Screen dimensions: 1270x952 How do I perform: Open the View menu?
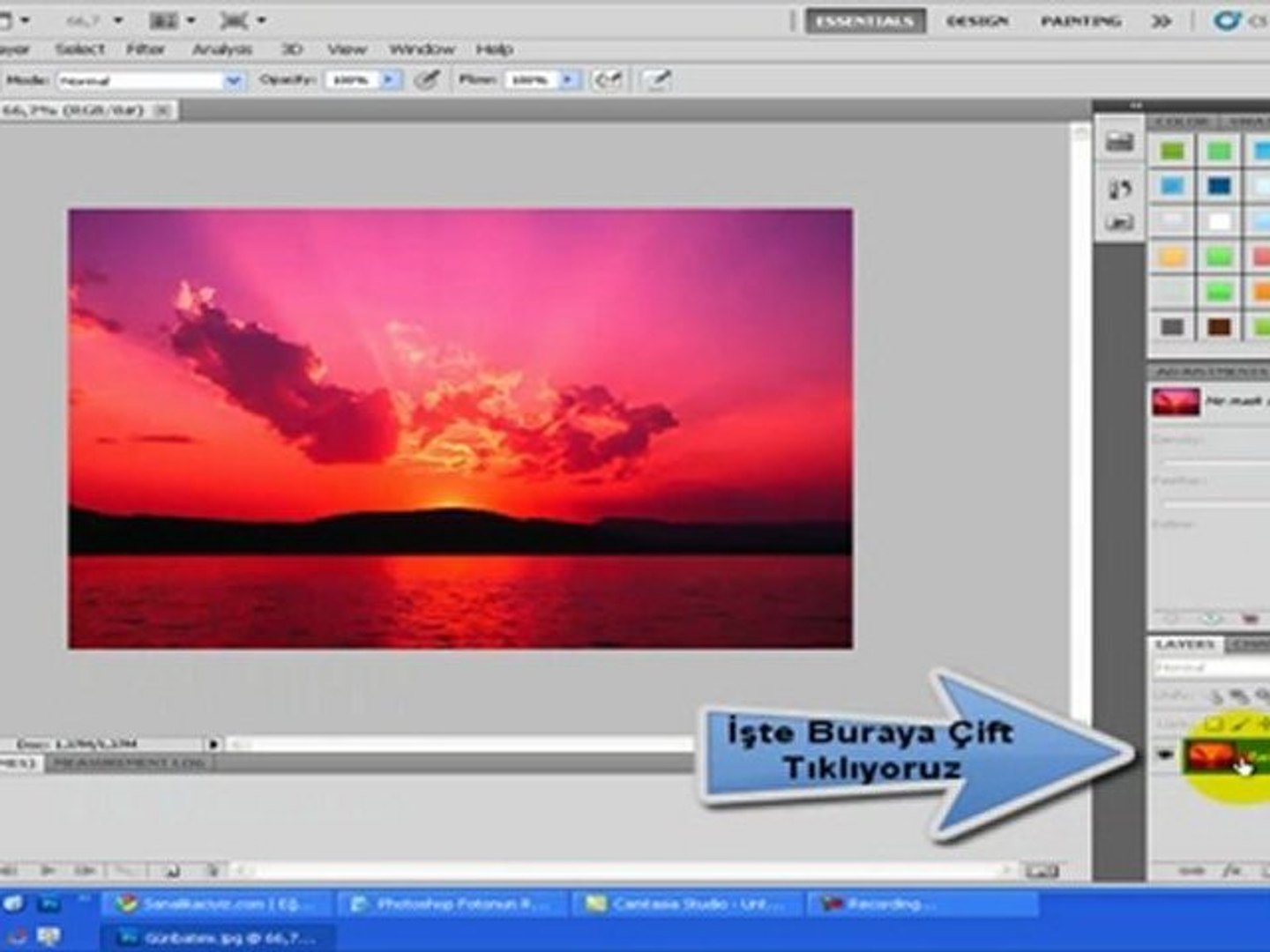[x=347, y=49]
